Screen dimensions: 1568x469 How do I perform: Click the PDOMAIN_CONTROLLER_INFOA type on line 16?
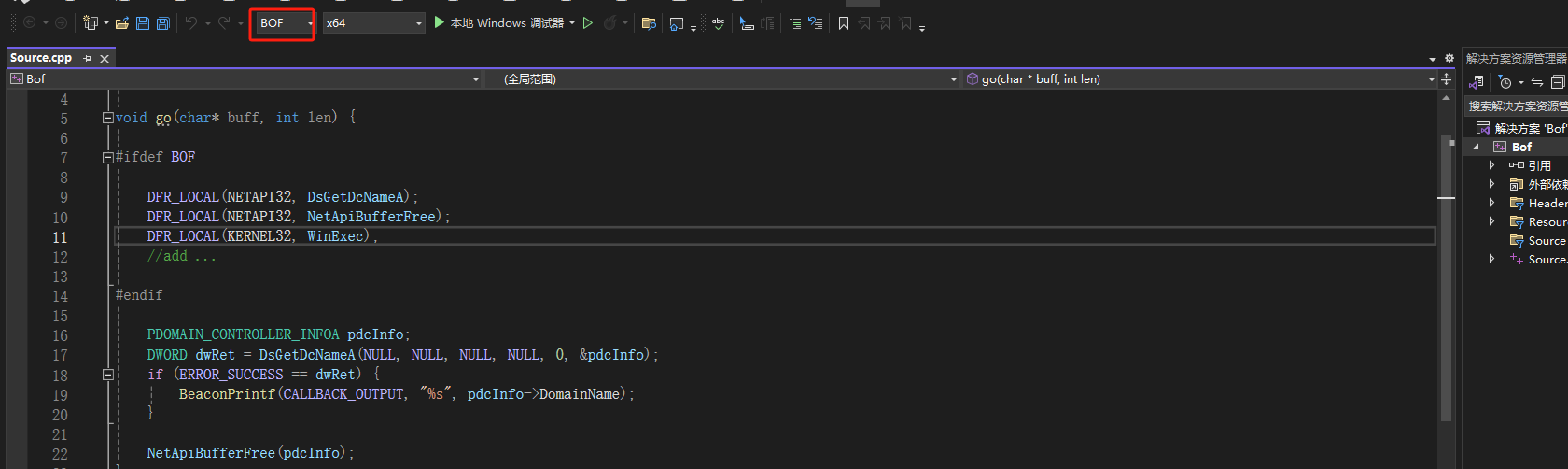[x=243, y=334]
